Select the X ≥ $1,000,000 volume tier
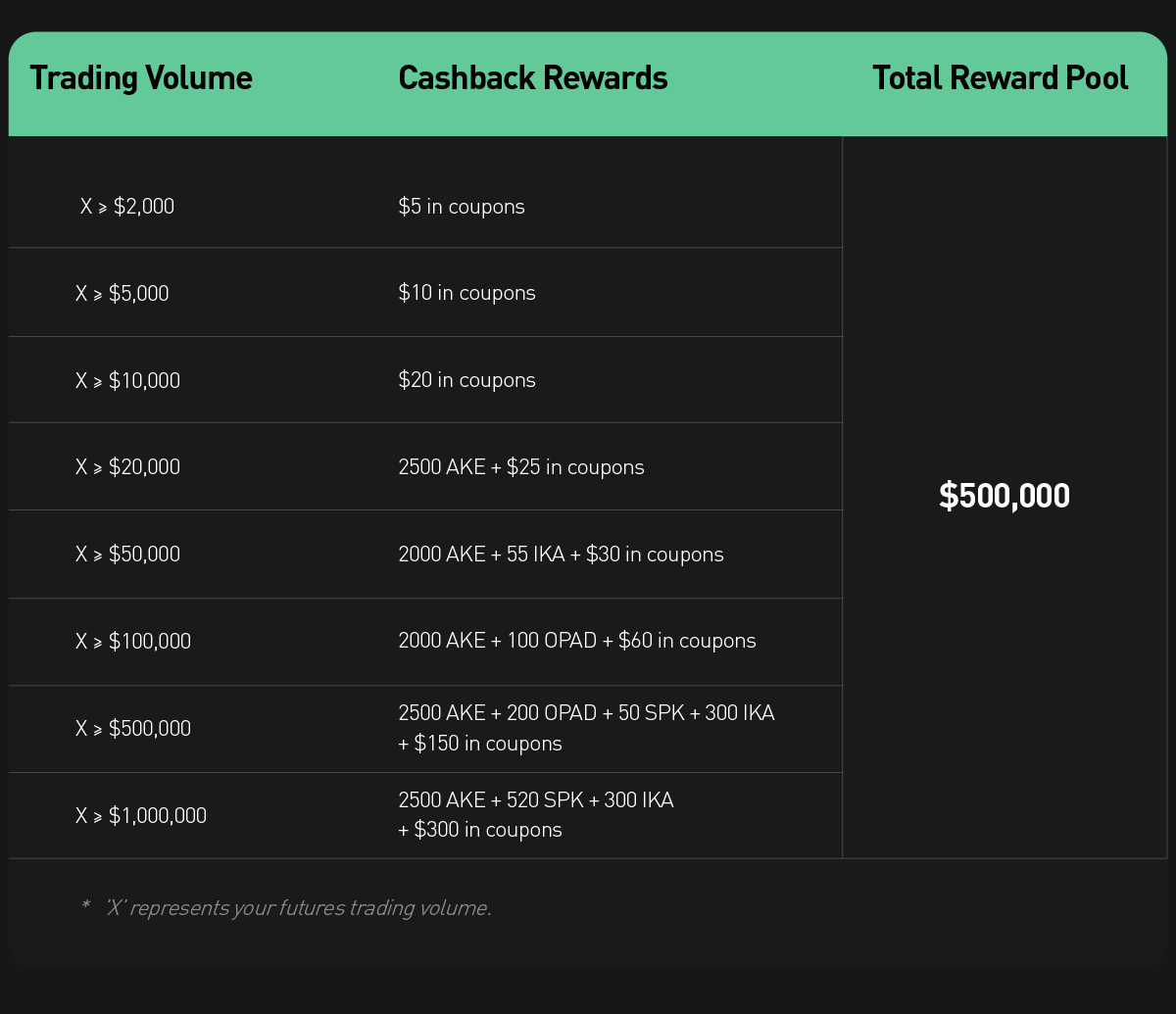 click(x=141, y=815)
